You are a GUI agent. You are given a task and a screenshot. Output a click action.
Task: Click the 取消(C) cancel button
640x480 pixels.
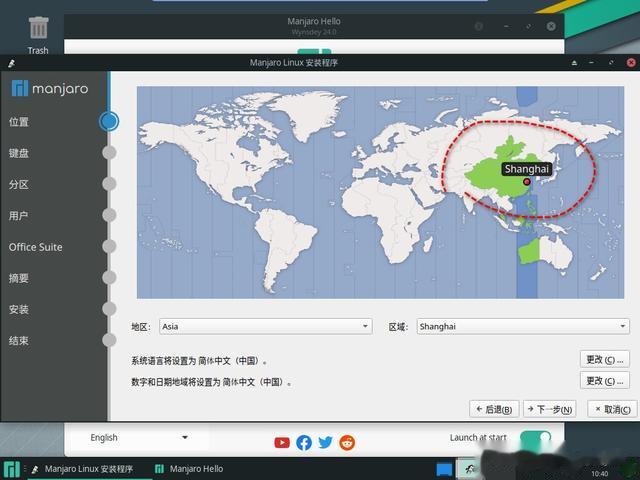pyautogui.click(x=612, y=409)
